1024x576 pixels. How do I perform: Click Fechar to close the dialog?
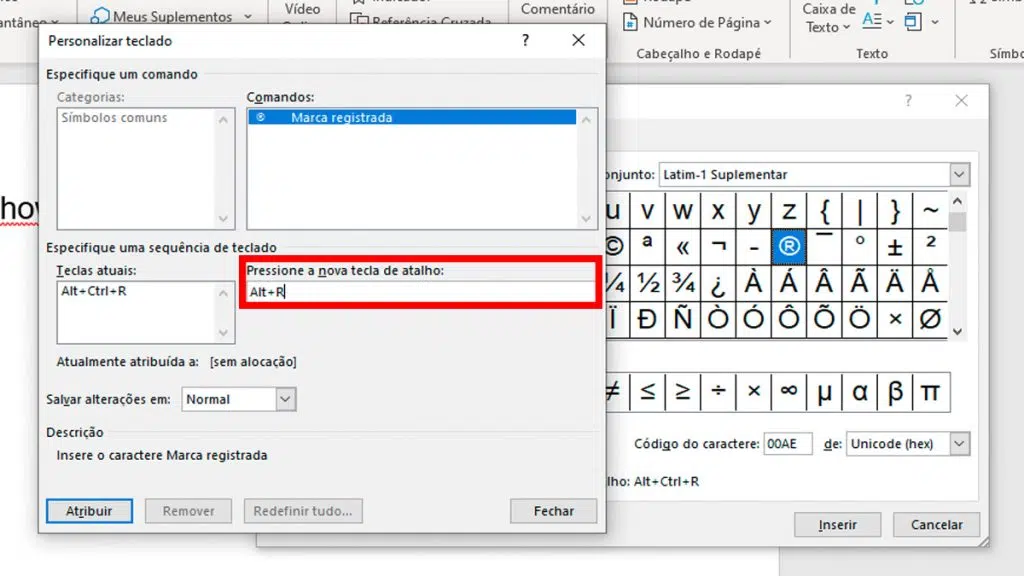point(553,511)
